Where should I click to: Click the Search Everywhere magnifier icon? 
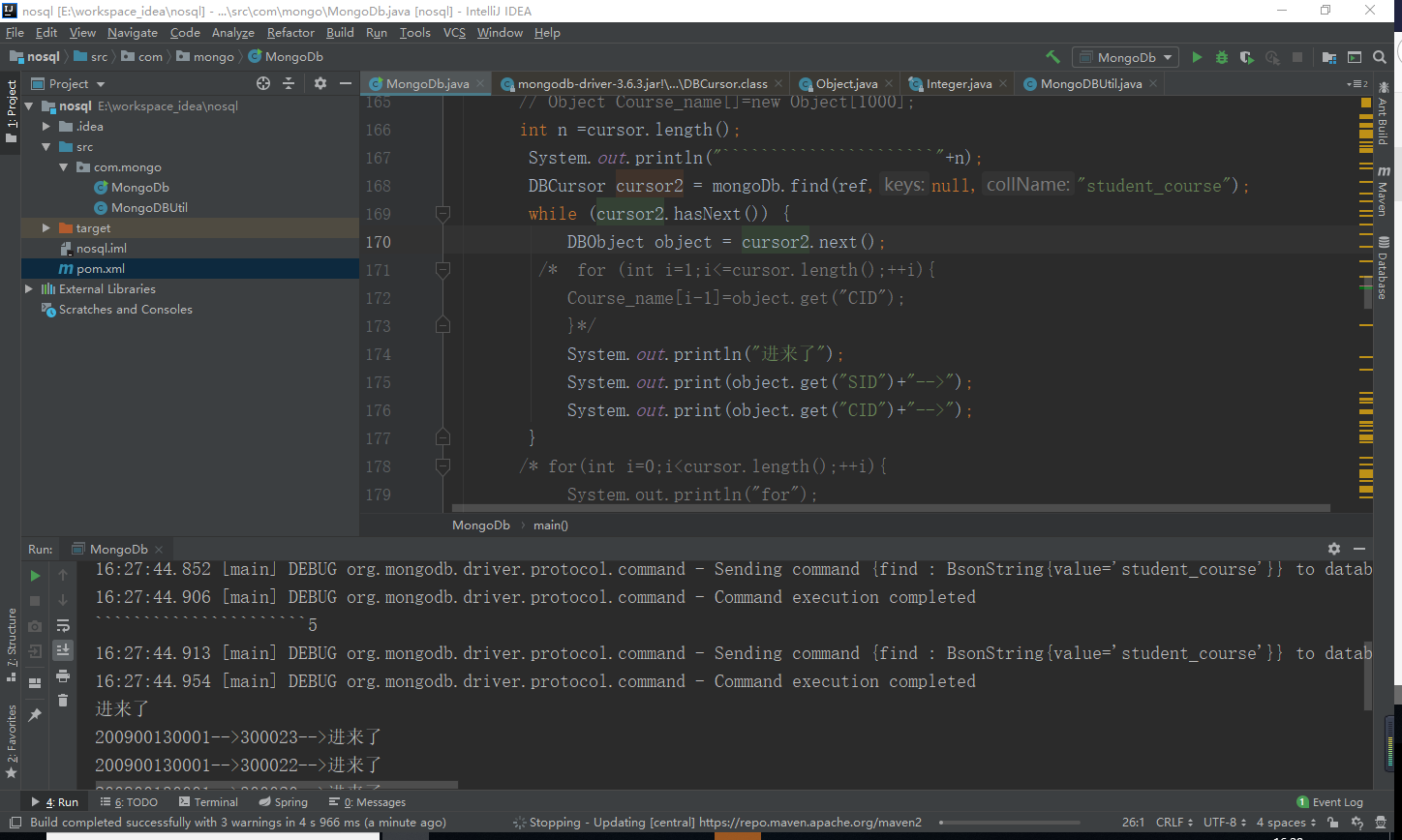tap(1379, 57)
